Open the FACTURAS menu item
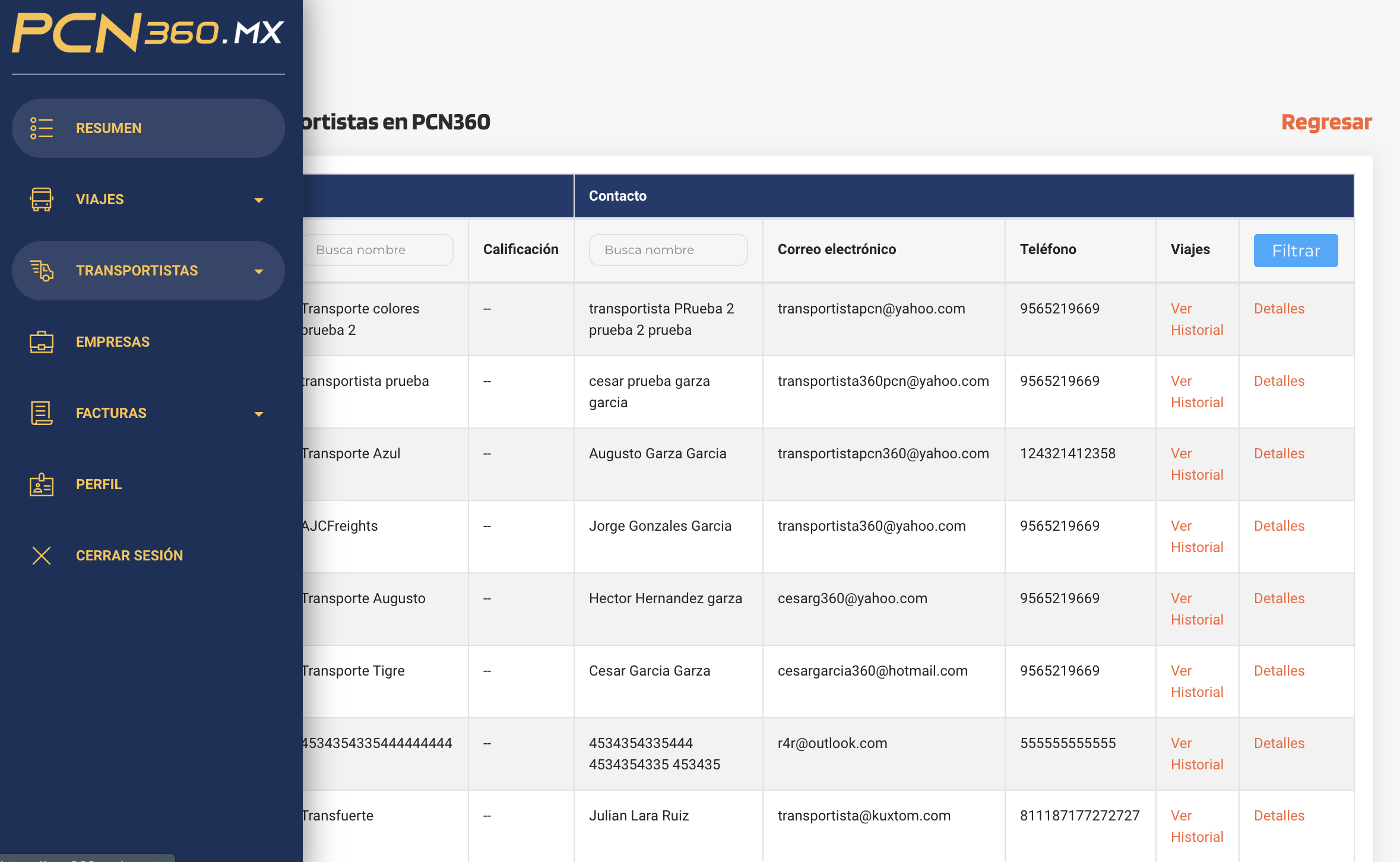This screenshot has height=862, width=1400. point(148,413)
